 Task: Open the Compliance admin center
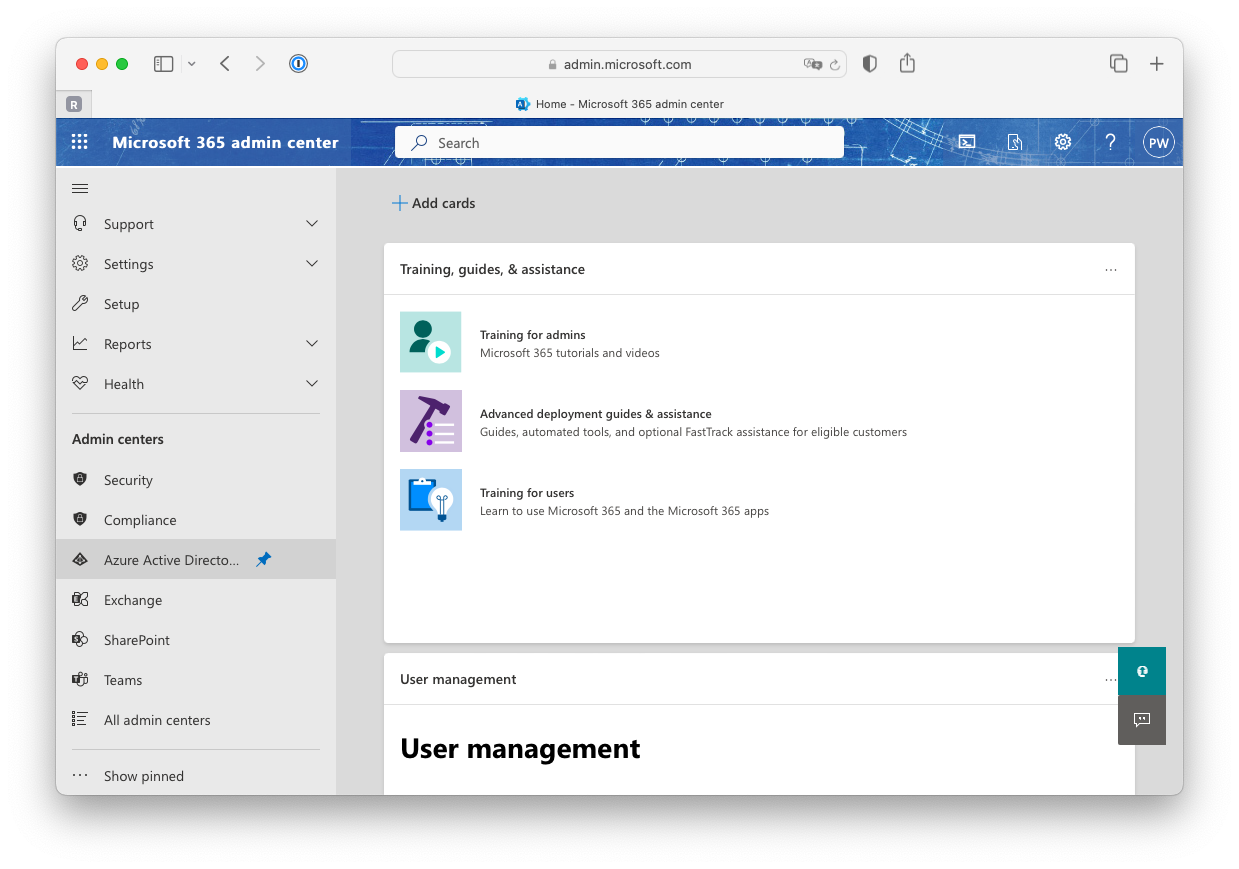(x=196, y=520)
